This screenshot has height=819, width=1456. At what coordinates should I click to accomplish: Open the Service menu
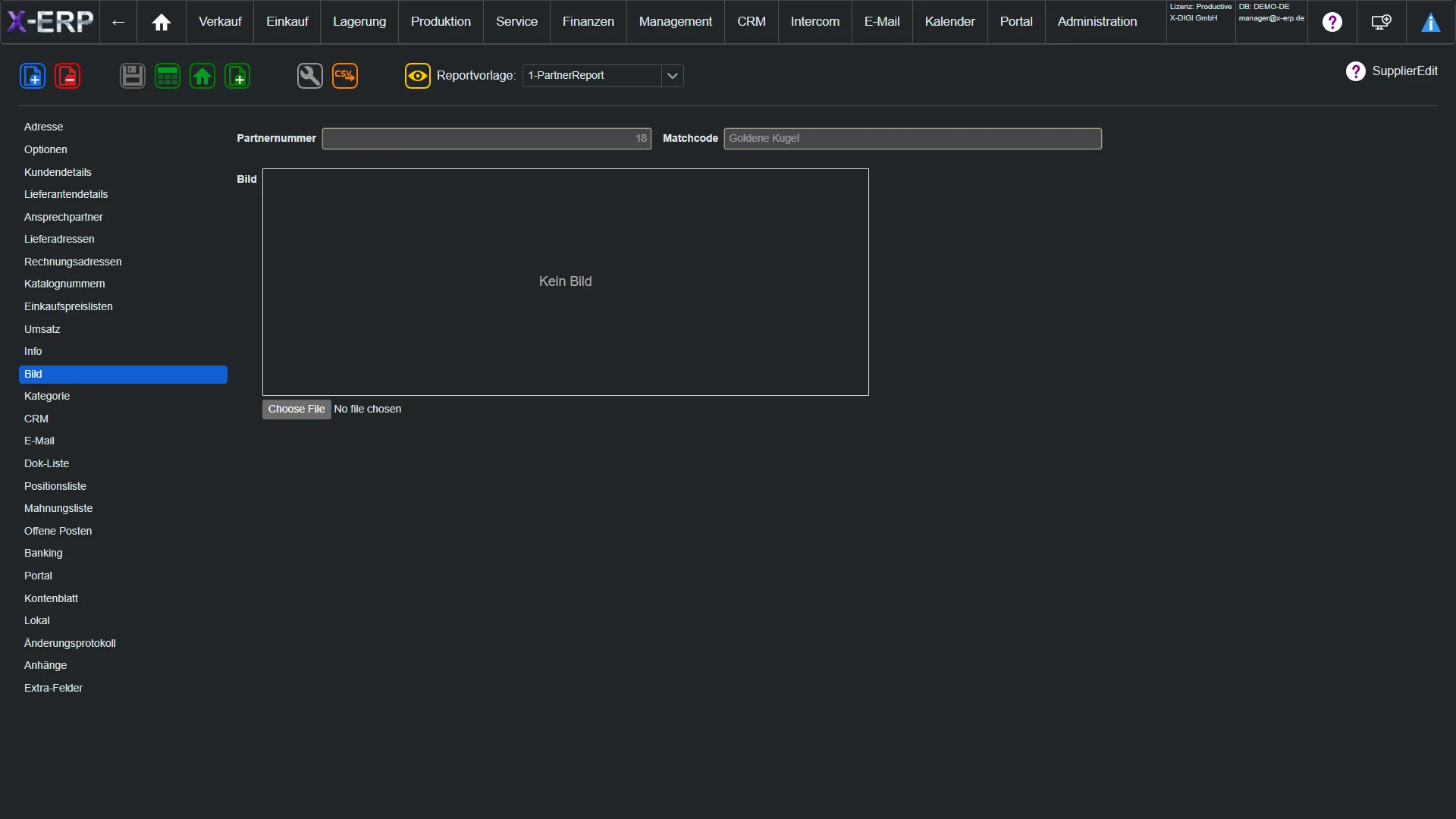[x=516, y=22]
